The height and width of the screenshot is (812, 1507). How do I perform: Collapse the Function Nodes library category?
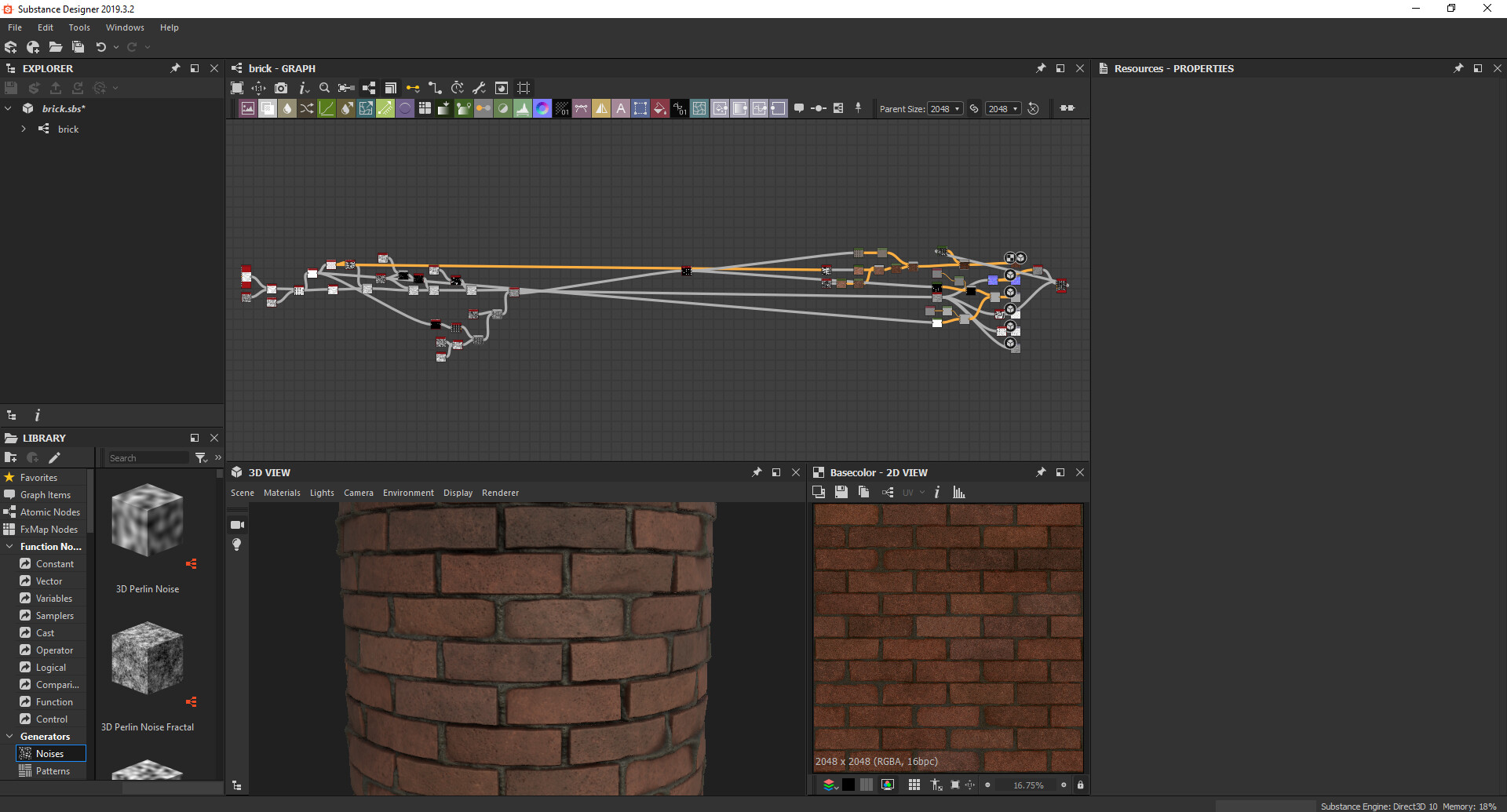coord(9,547)
